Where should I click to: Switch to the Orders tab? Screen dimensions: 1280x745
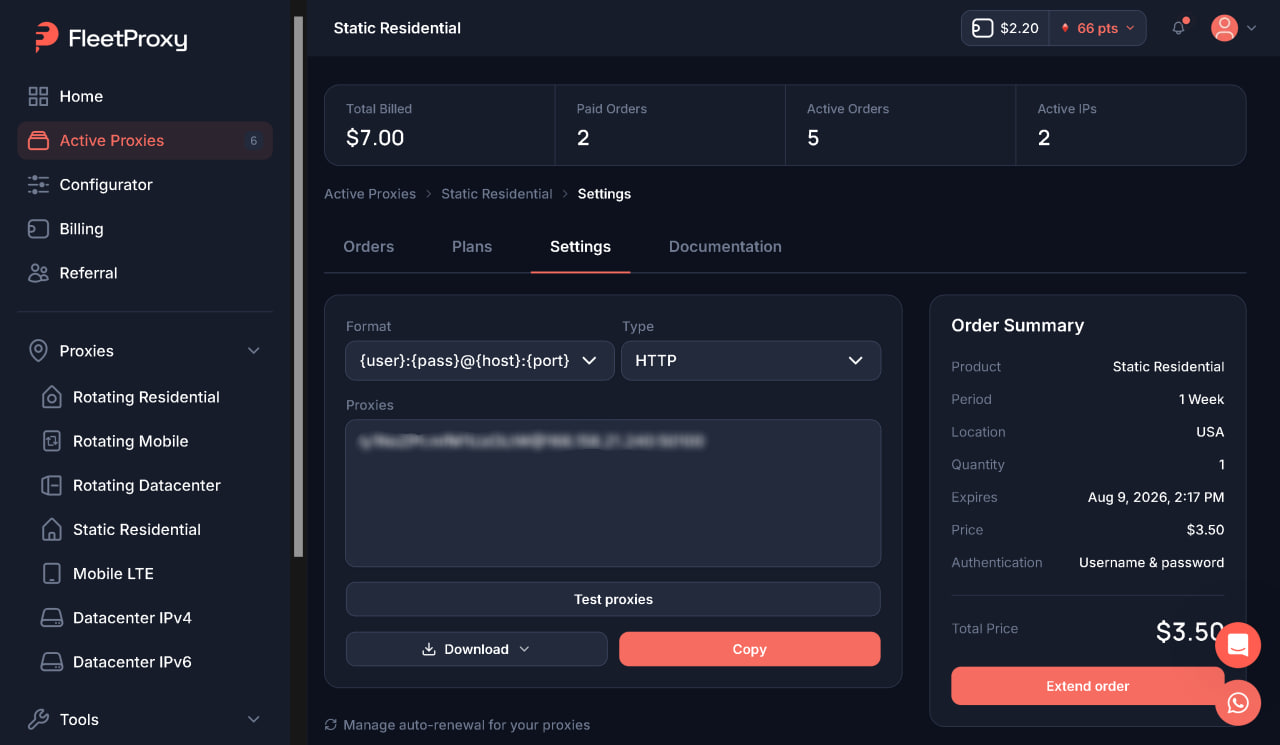(x=369, y=247)
